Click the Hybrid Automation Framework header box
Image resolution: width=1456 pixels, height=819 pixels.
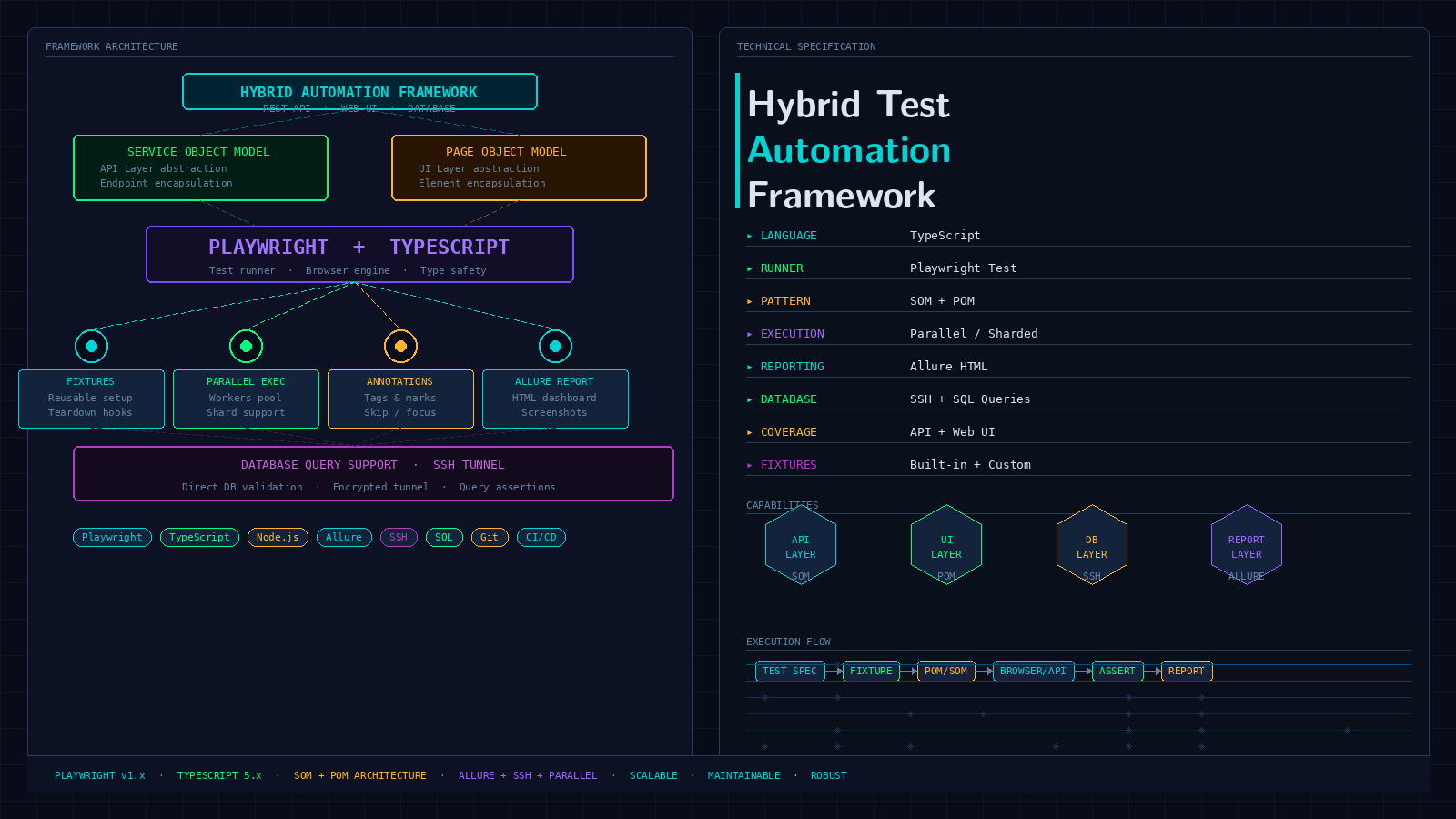tap(359, 92)
